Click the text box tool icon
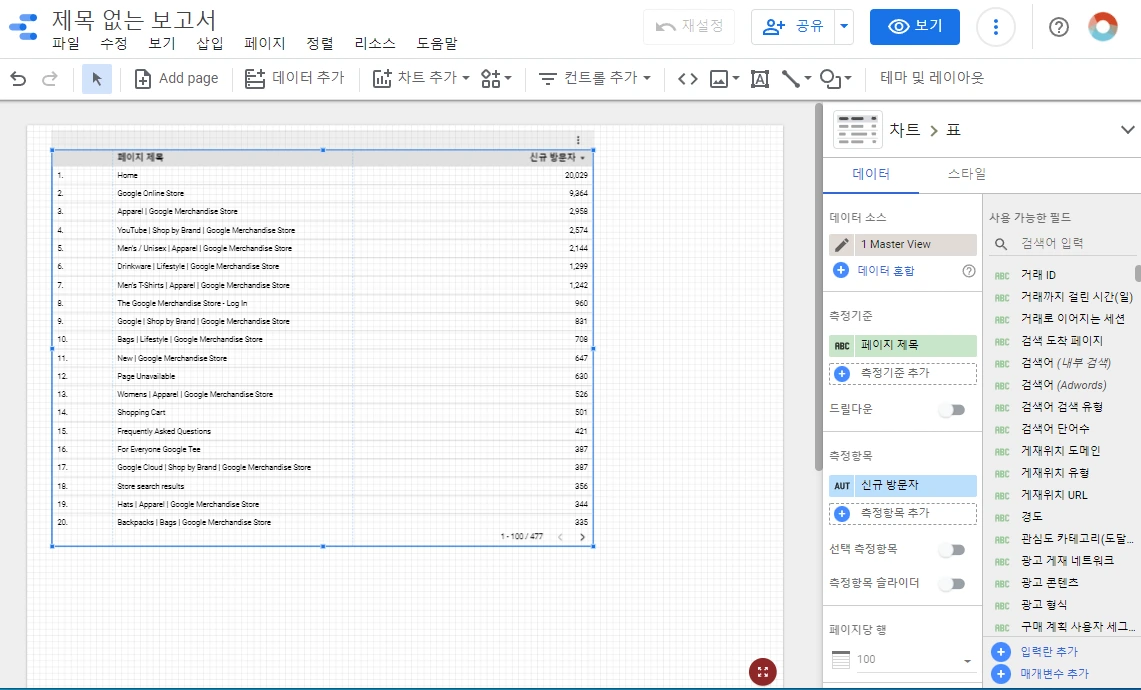The image size is (1141, 690). tap(760, 79)
